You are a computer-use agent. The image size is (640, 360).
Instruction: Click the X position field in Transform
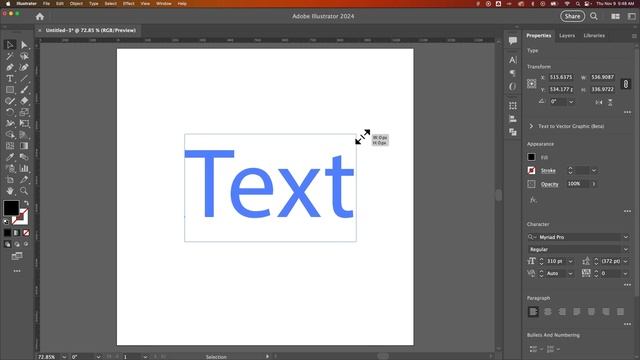561,77
